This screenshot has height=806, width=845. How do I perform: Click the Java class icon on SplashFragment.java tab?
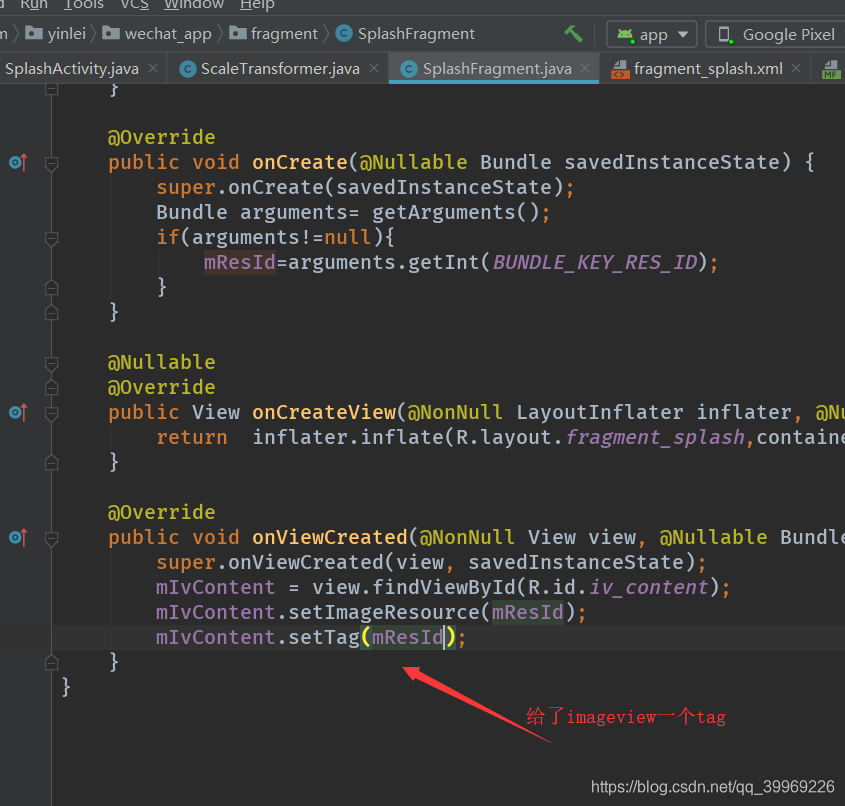point(409,69)
